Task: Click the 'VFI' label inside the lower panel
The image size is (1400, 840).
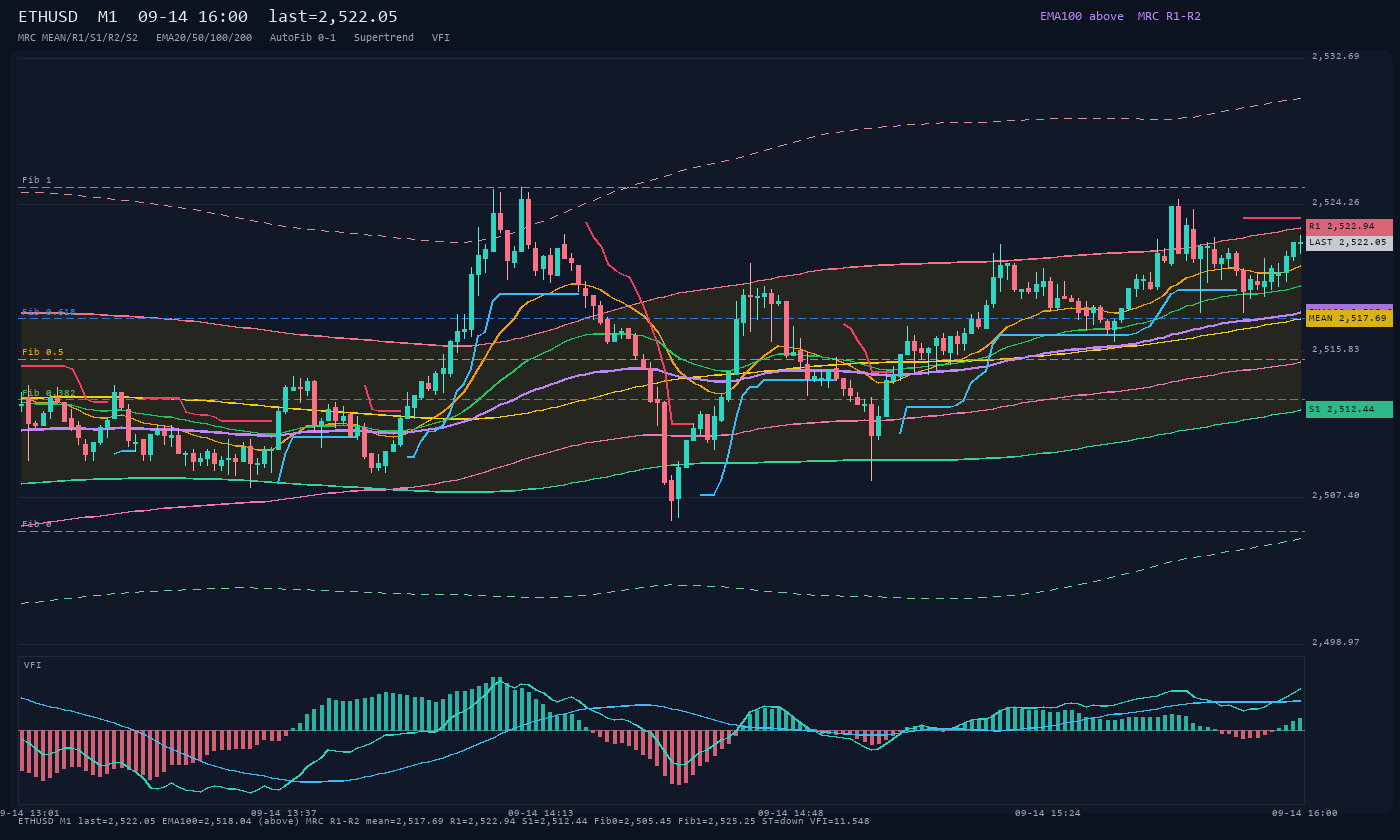Action: [x=33, y=665]
